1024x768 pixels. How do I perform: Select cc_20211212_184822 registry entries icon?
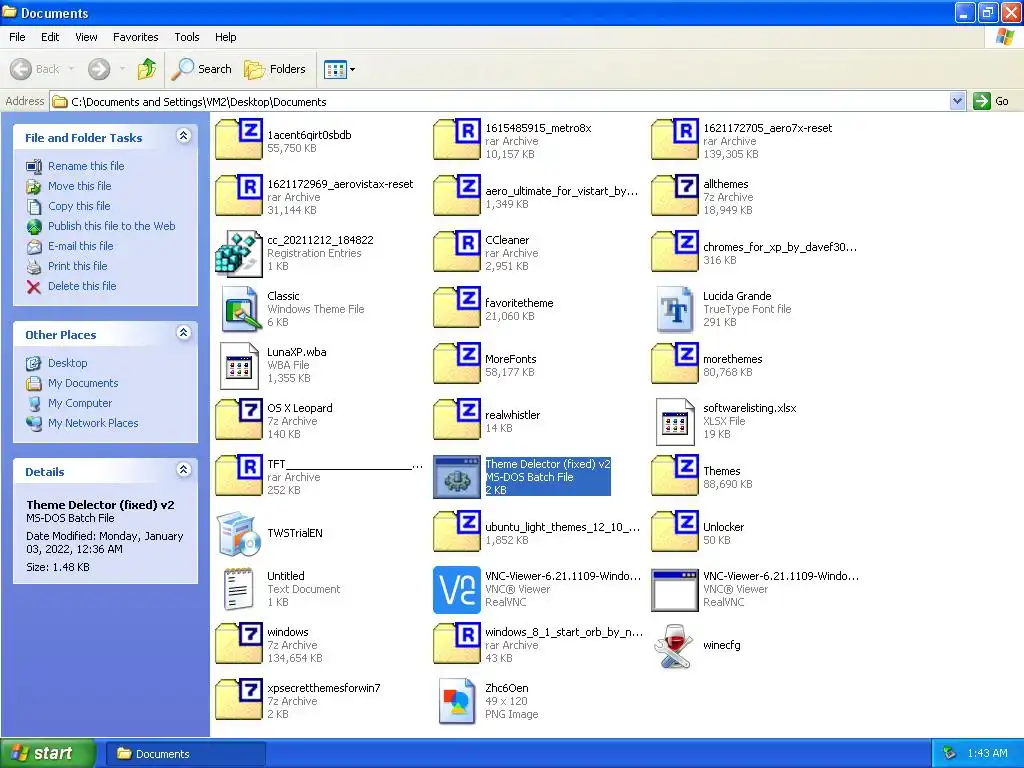239,253
